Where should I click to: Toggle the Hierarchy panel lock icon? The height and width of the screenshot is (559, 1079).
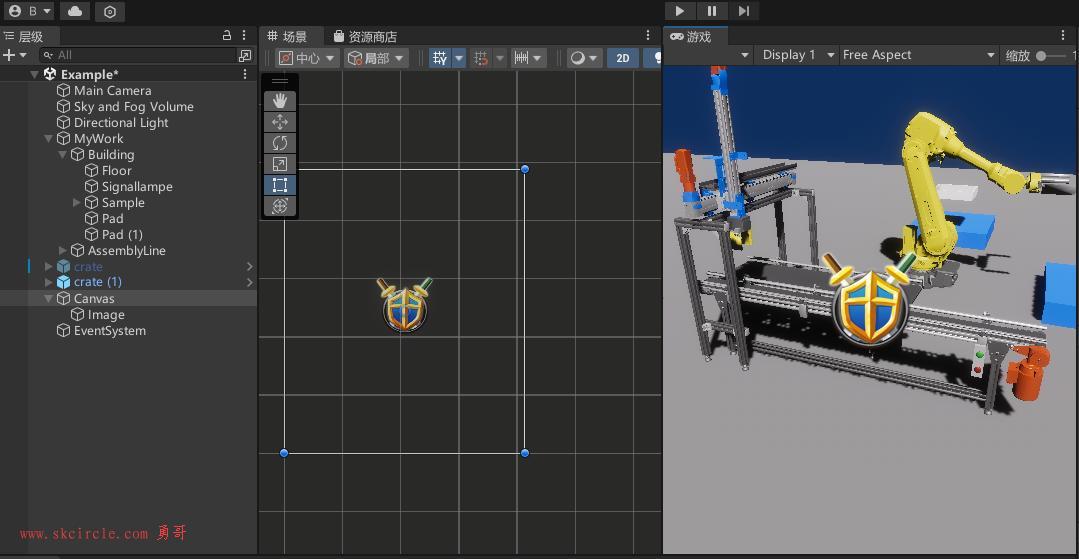227,35
